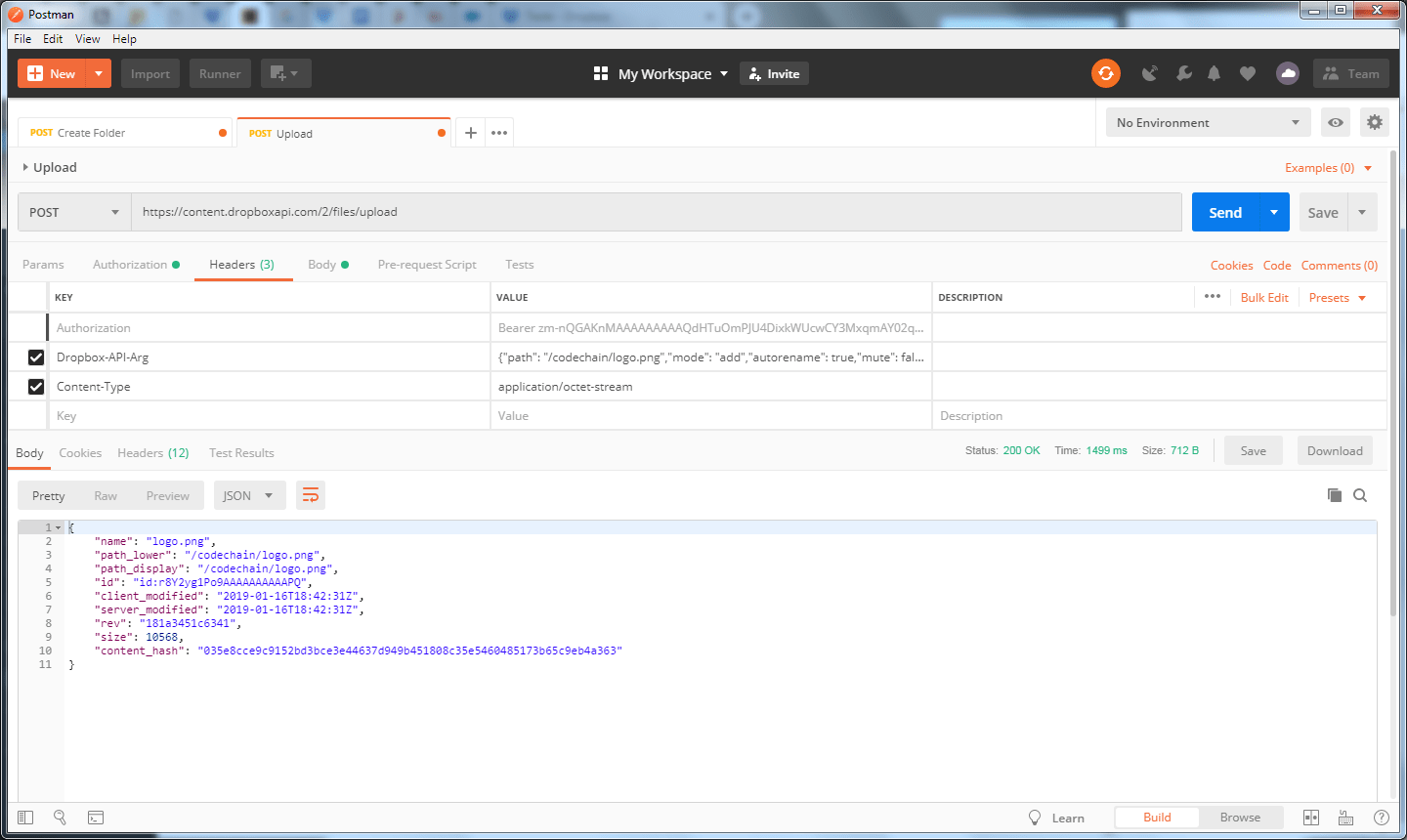The image size is (1407, 840).
Task: Open the View menu
Action: 88,39
